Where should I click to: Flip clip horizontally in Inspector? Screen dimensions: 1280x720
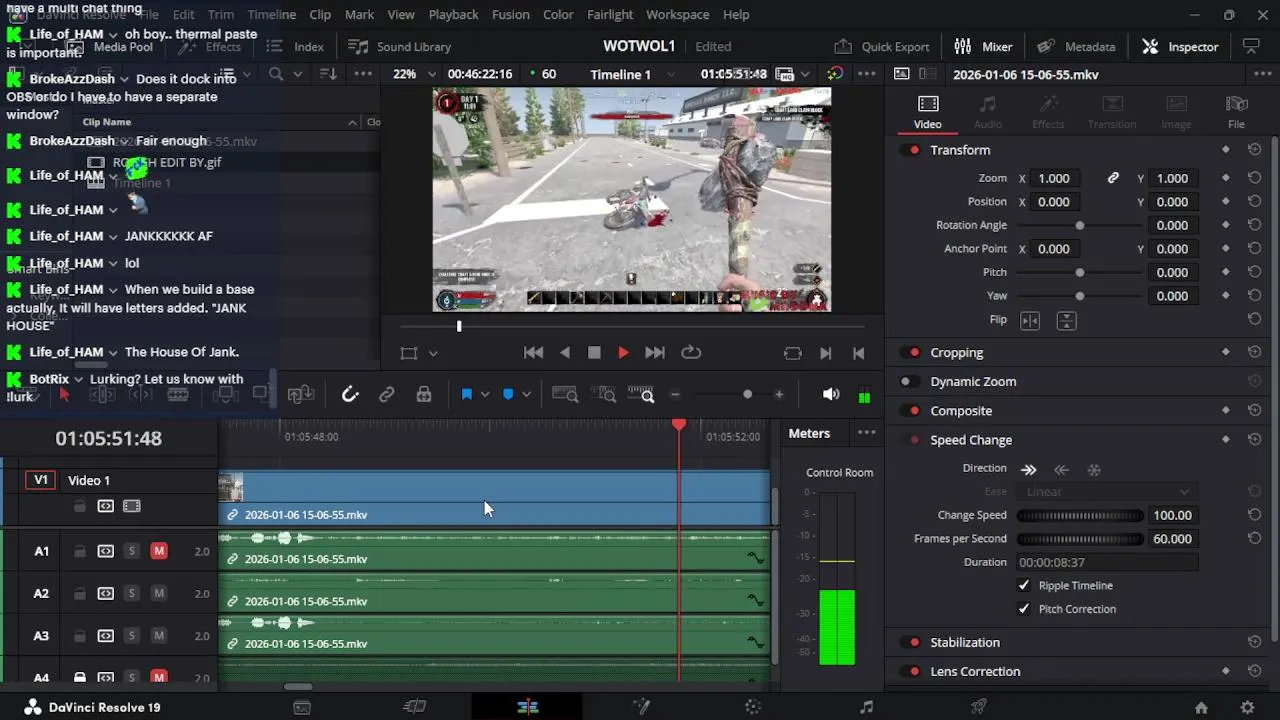coord(1030,320)
